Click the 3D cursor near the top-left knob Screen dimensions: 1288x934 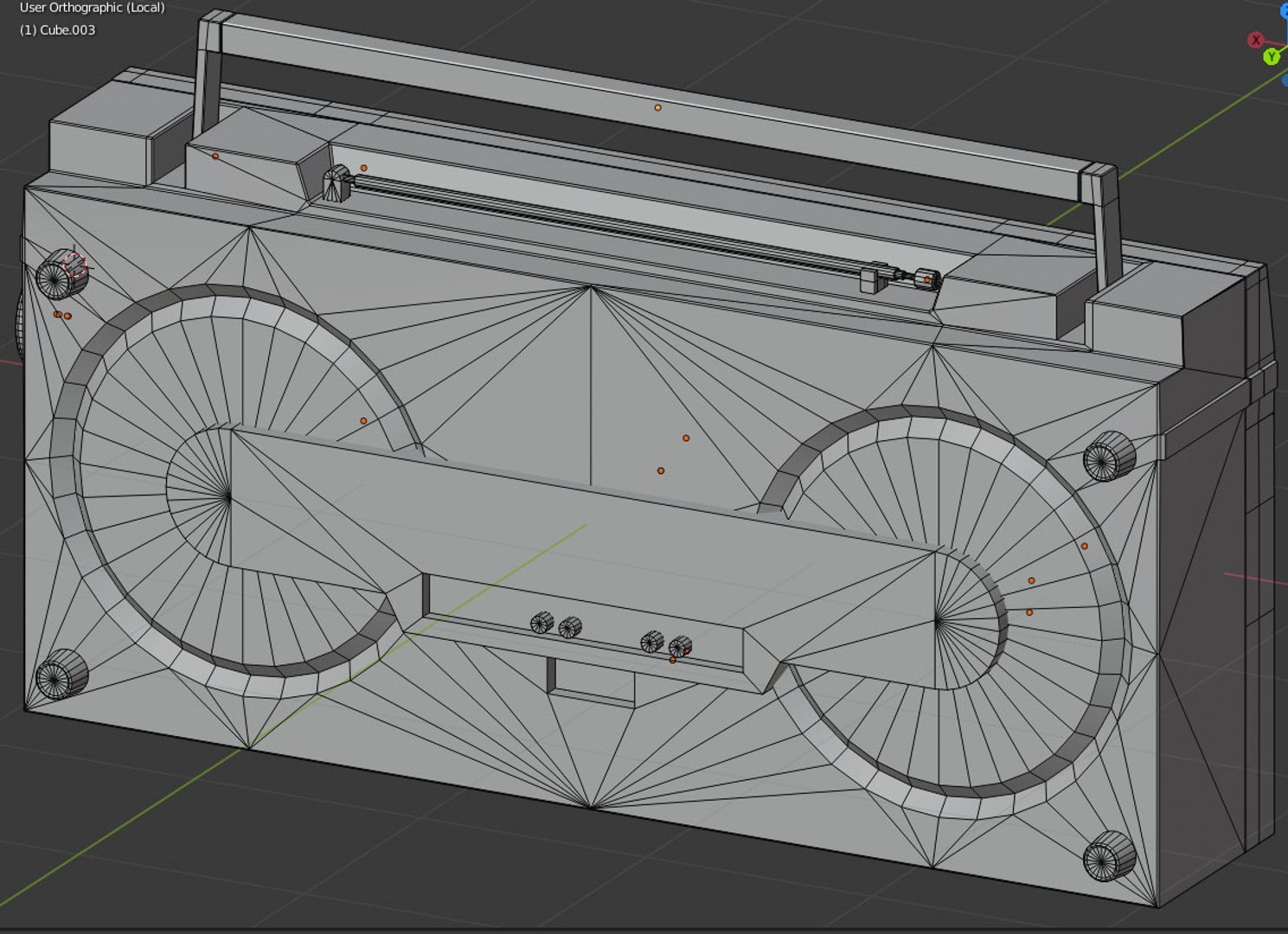tap(76, 266)
